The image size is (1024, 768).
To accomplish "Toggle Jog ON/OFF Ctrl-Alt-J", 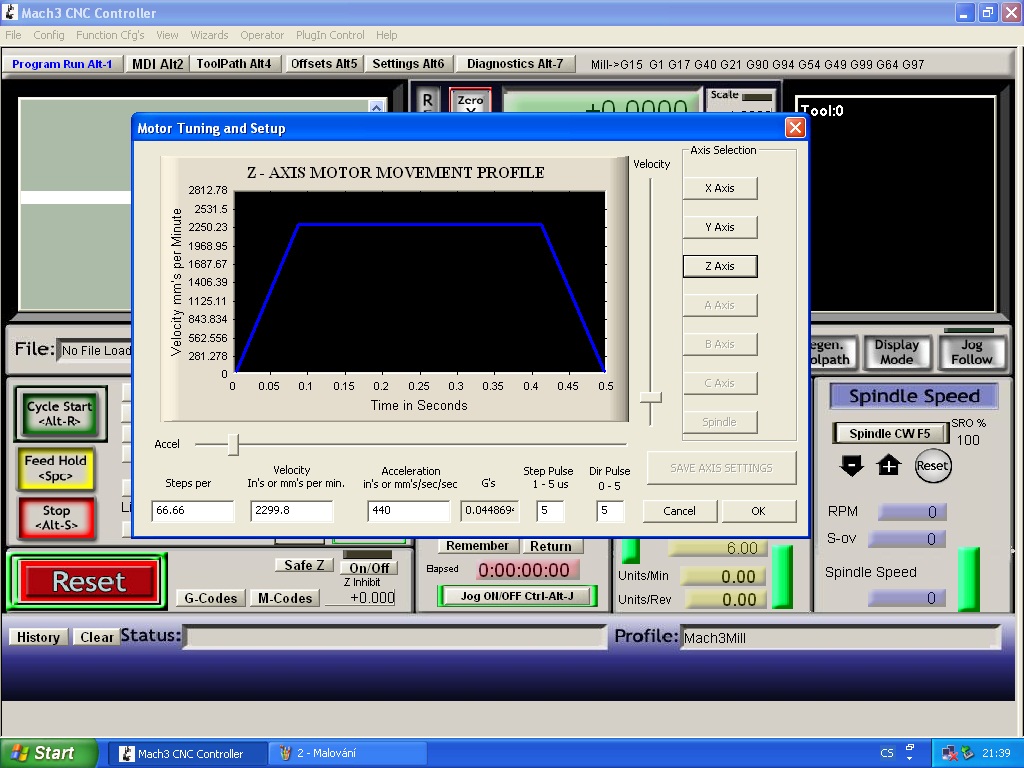I will tap(517, 596).
